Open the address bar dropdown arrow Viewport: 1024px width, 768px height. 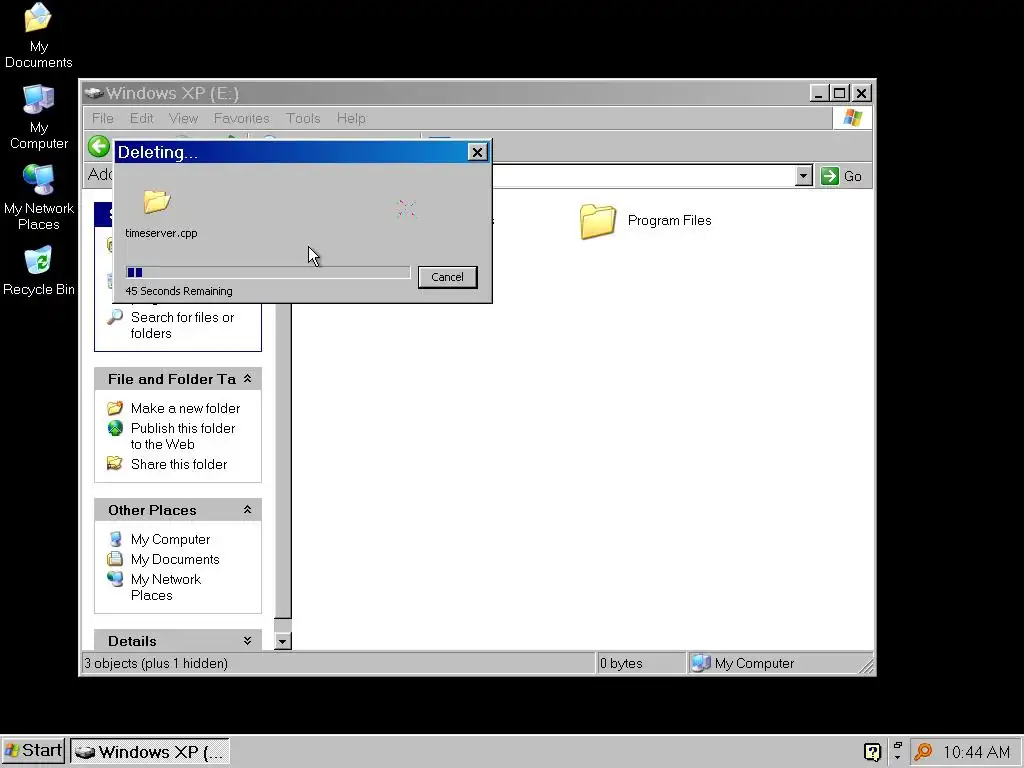(x=804, y=176)
